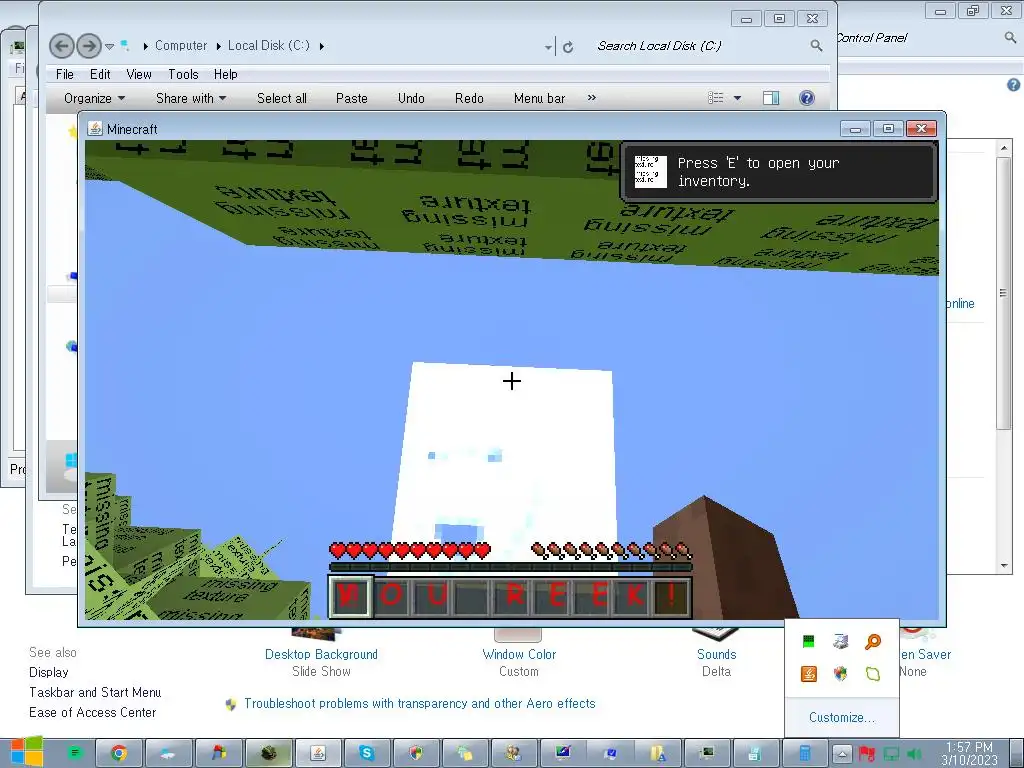Select hotbar slot with exclamation mark
Image resolution: width=1024 pixels, height=768 pixels.
coord(671,596)
